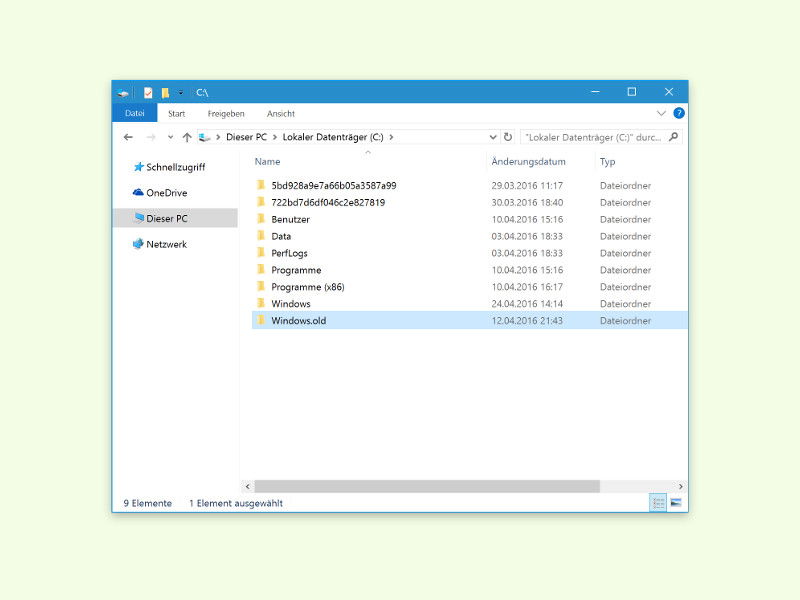Expand the address chevron before Dieser PC
The width and height of the screenshot is (800, 600).
(x=218, y=137)
